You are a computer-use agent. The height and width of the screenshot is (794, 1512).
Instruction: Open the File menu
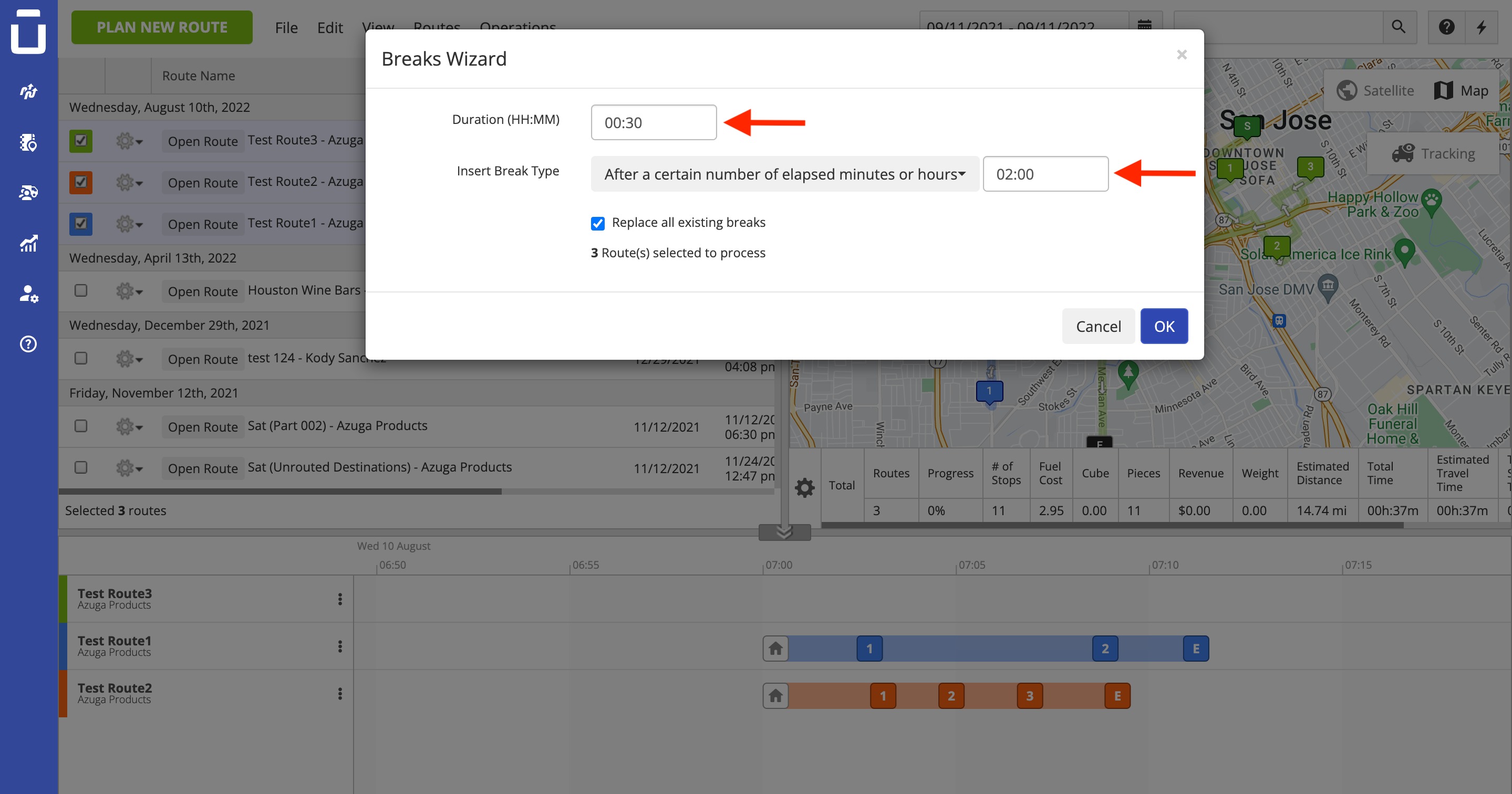tap(286, 28)
